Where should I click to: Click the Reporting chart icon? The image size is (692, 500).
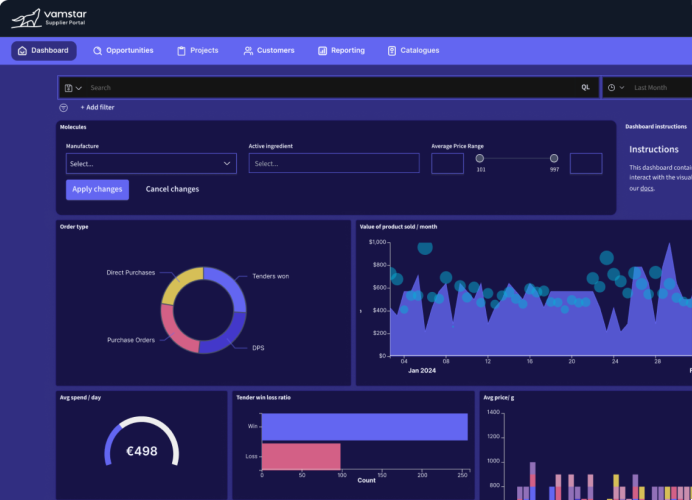click(x=322, y=51)
